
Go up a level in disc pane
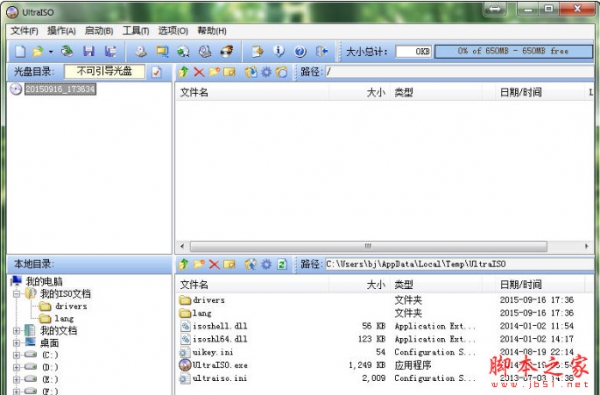(184, 72)
